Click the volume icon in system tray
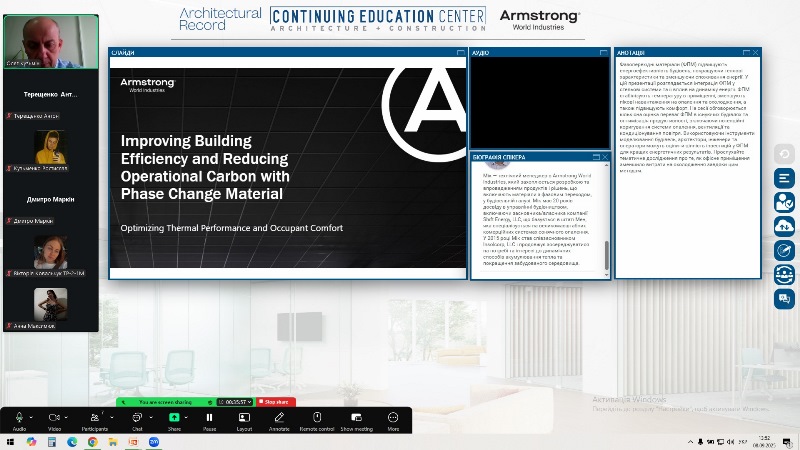The height and width of the screenshot is (450, 800). click(730, 442)
